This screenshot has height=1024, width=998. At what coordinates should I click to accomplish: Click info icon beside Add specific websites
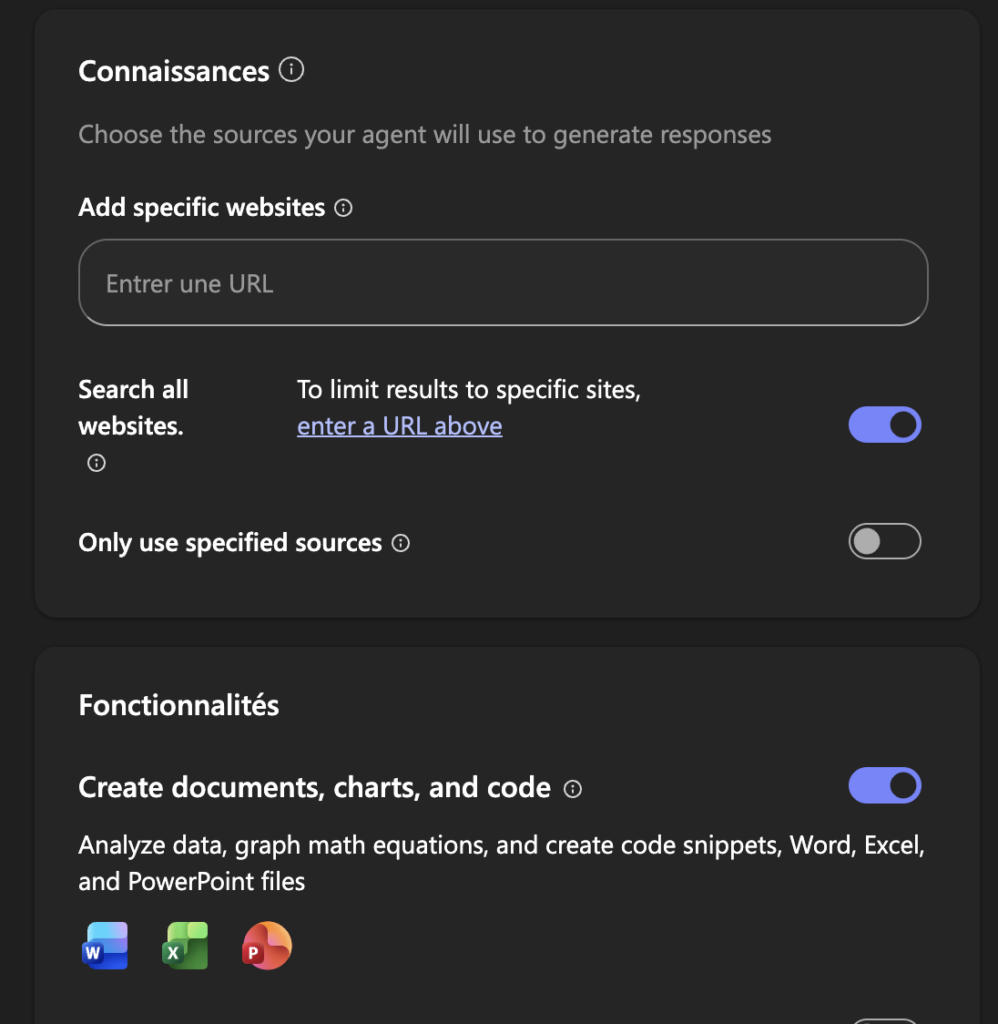pos(343,208)
